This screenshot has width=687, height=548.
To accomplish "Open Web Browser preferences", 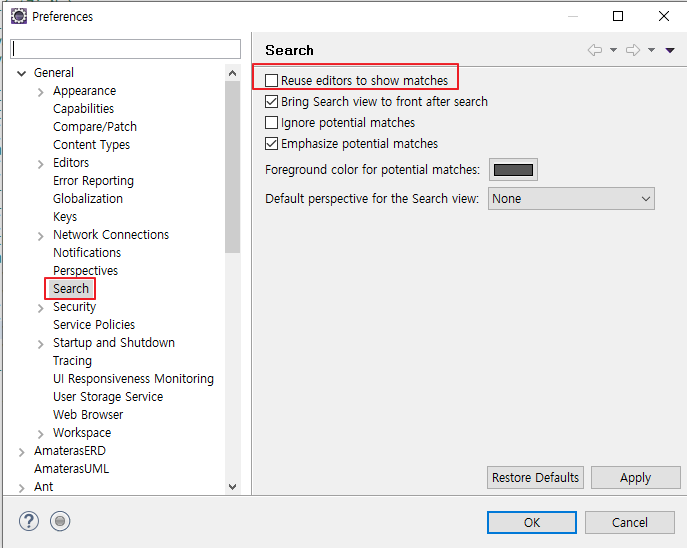I will point(88,414).
